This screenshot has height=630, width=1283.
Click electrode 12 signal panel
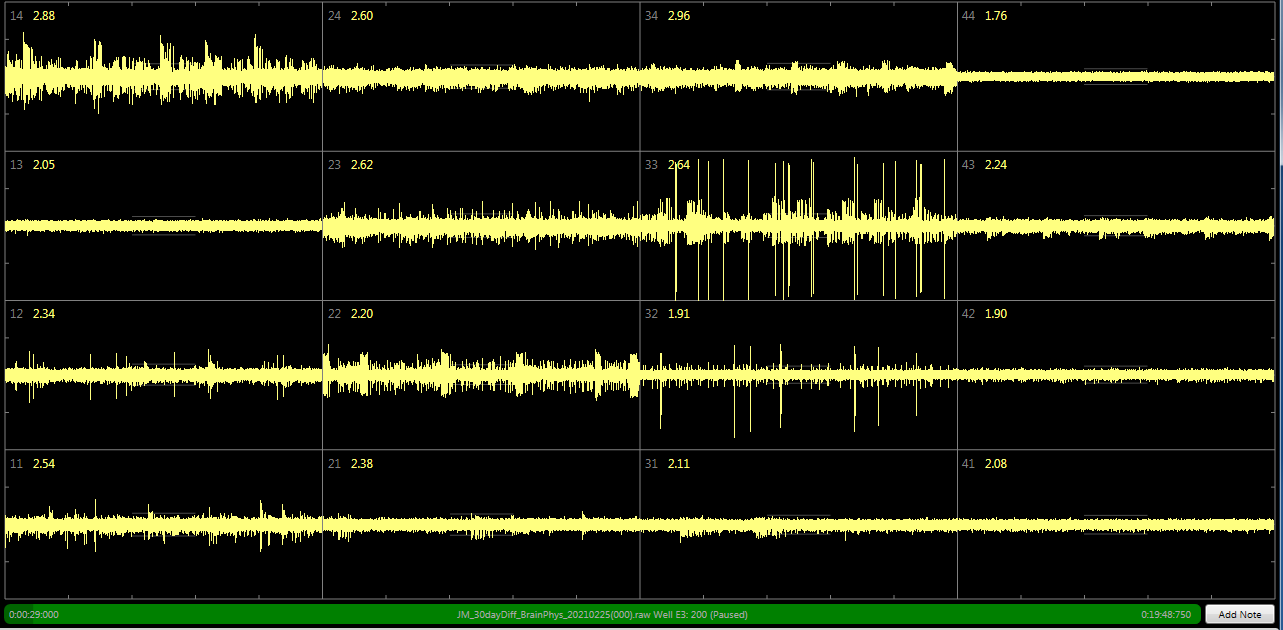[x=164, y=375]
